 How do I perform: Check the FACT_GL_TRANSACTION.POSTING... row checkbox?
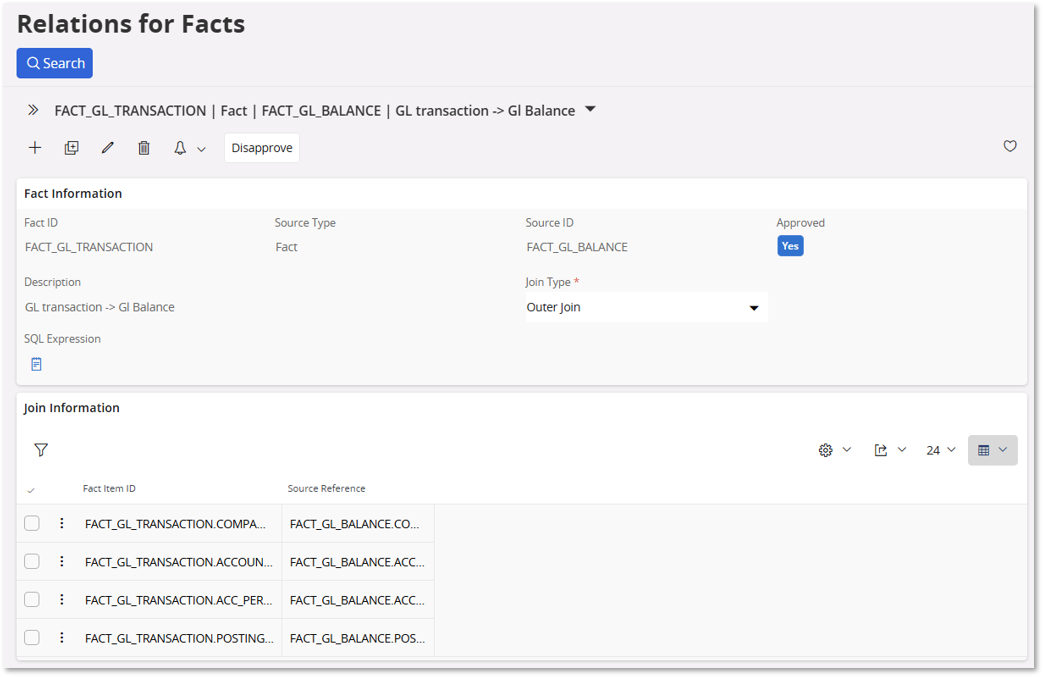click(x=32, y=637)
